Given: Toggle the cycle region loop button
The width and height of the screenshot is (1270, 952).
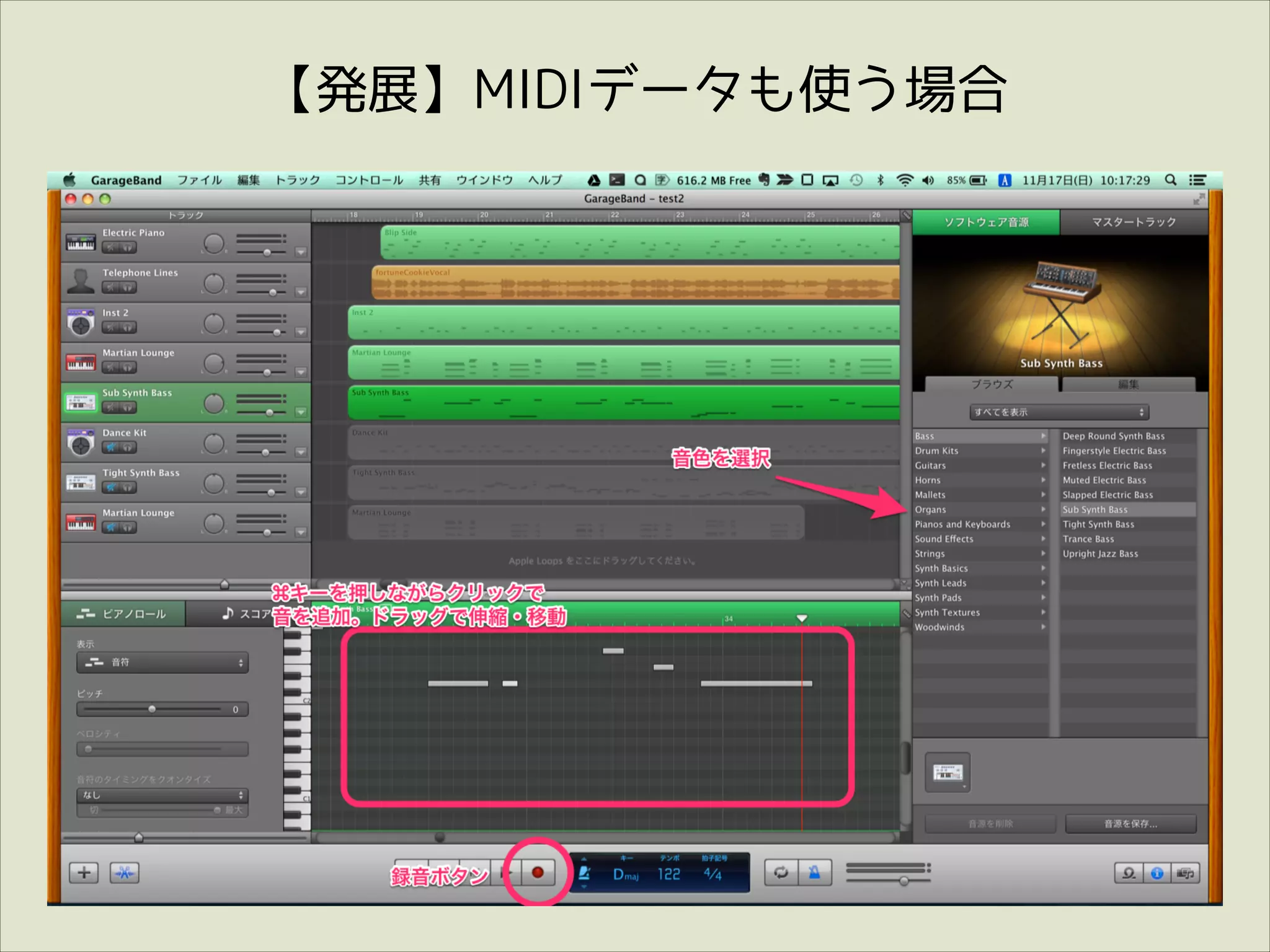Looking at the screenshot, I should pos(781,873).
